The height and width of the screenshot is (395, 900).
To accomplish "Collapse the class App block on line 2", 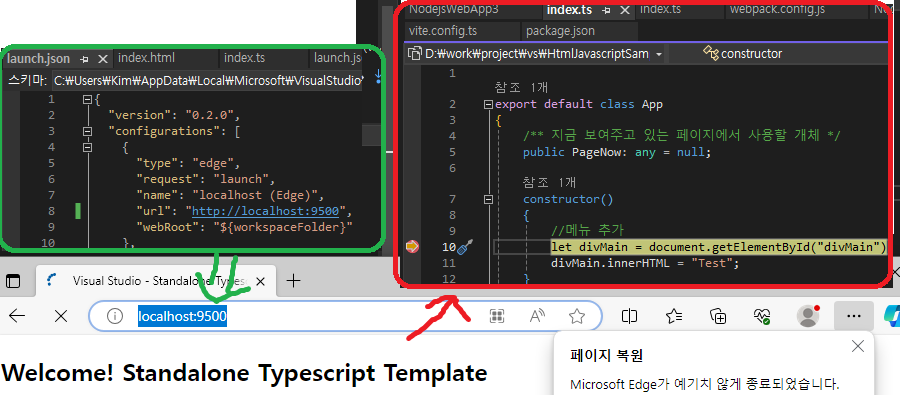I will click(488, 104).
